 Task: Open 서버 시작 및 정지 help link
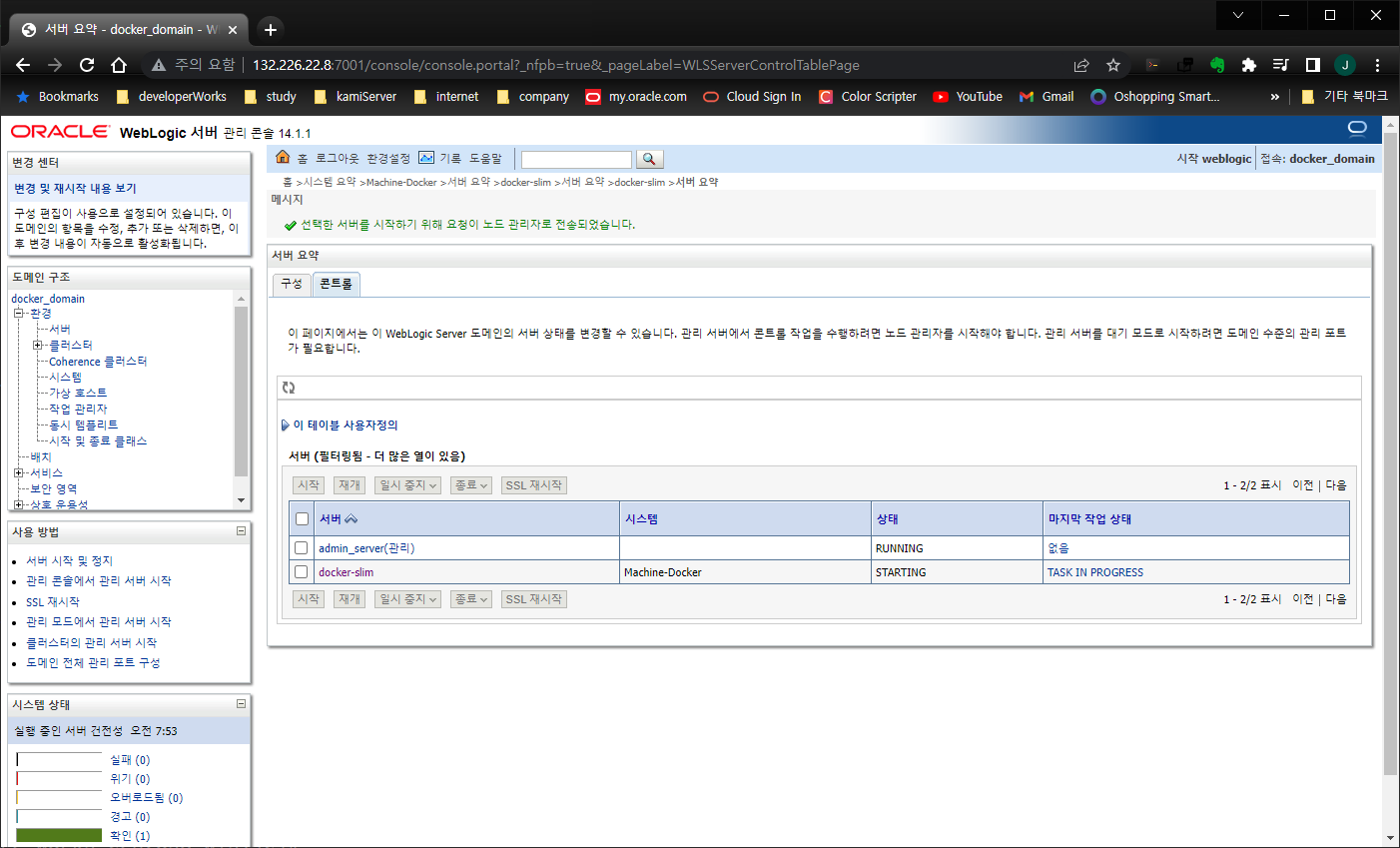click(x=70, y=561)
